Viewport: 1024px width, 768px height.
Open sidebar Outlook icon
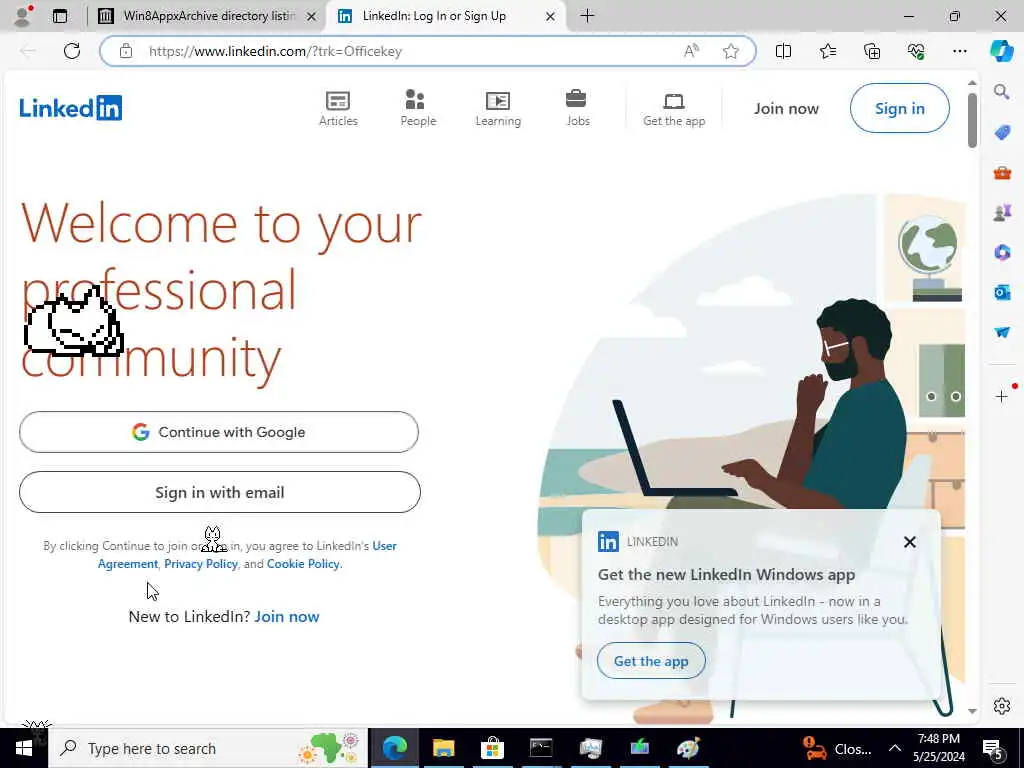pyautogui.click(x=1002, y=292)
